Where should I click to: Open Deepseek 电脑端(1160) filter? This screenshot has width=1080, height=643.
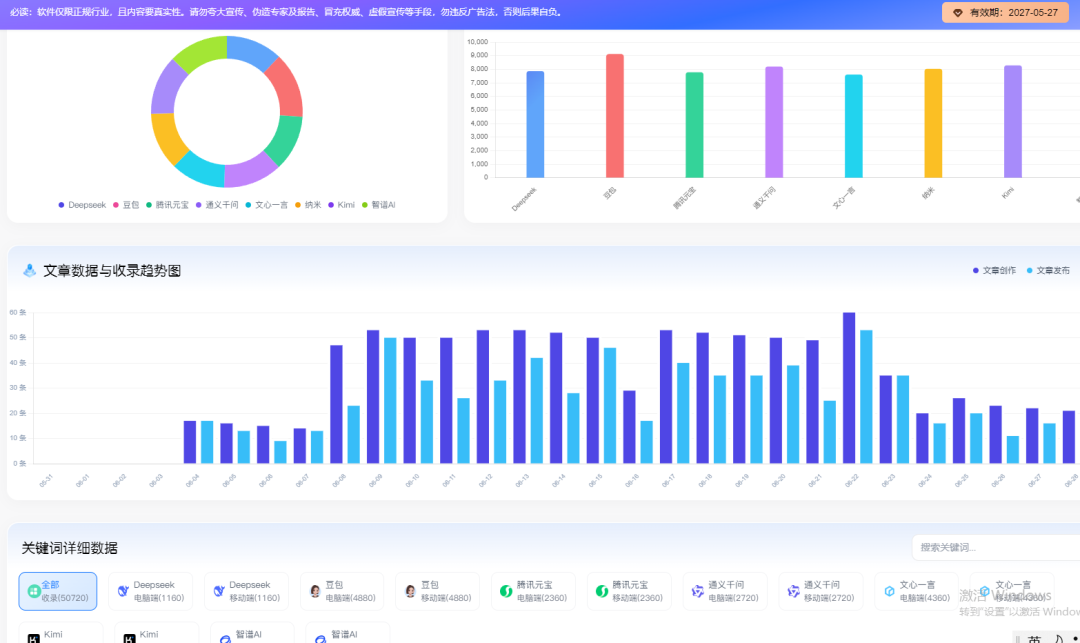pyautogui.click(x=150, y=591)
